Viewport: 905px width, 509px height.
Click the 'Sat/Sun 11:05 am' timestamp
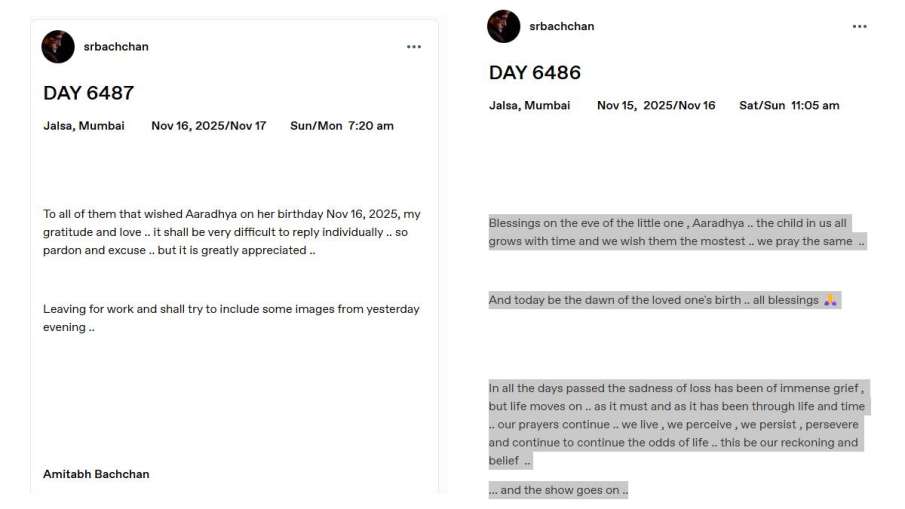pos(789,105)
